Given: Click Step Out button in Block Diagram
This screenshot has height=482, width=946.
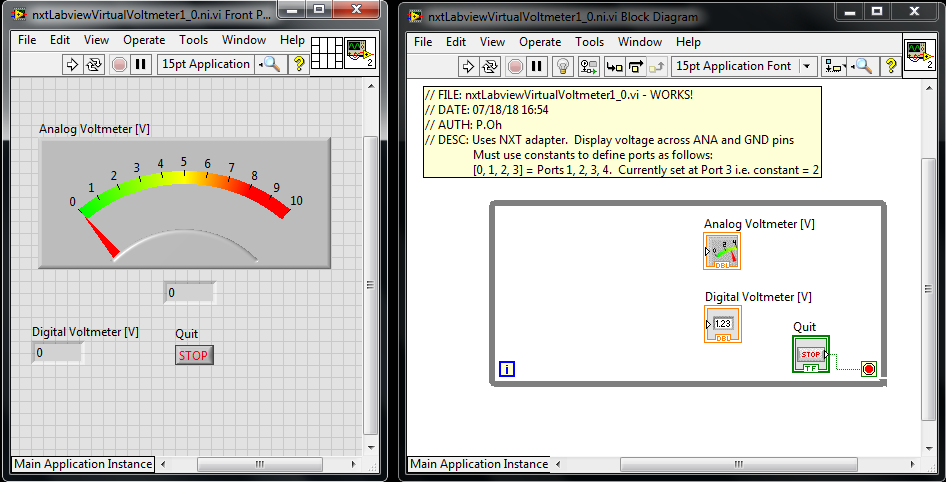Looking at the screenshot, I should click(x=656, y=66).
